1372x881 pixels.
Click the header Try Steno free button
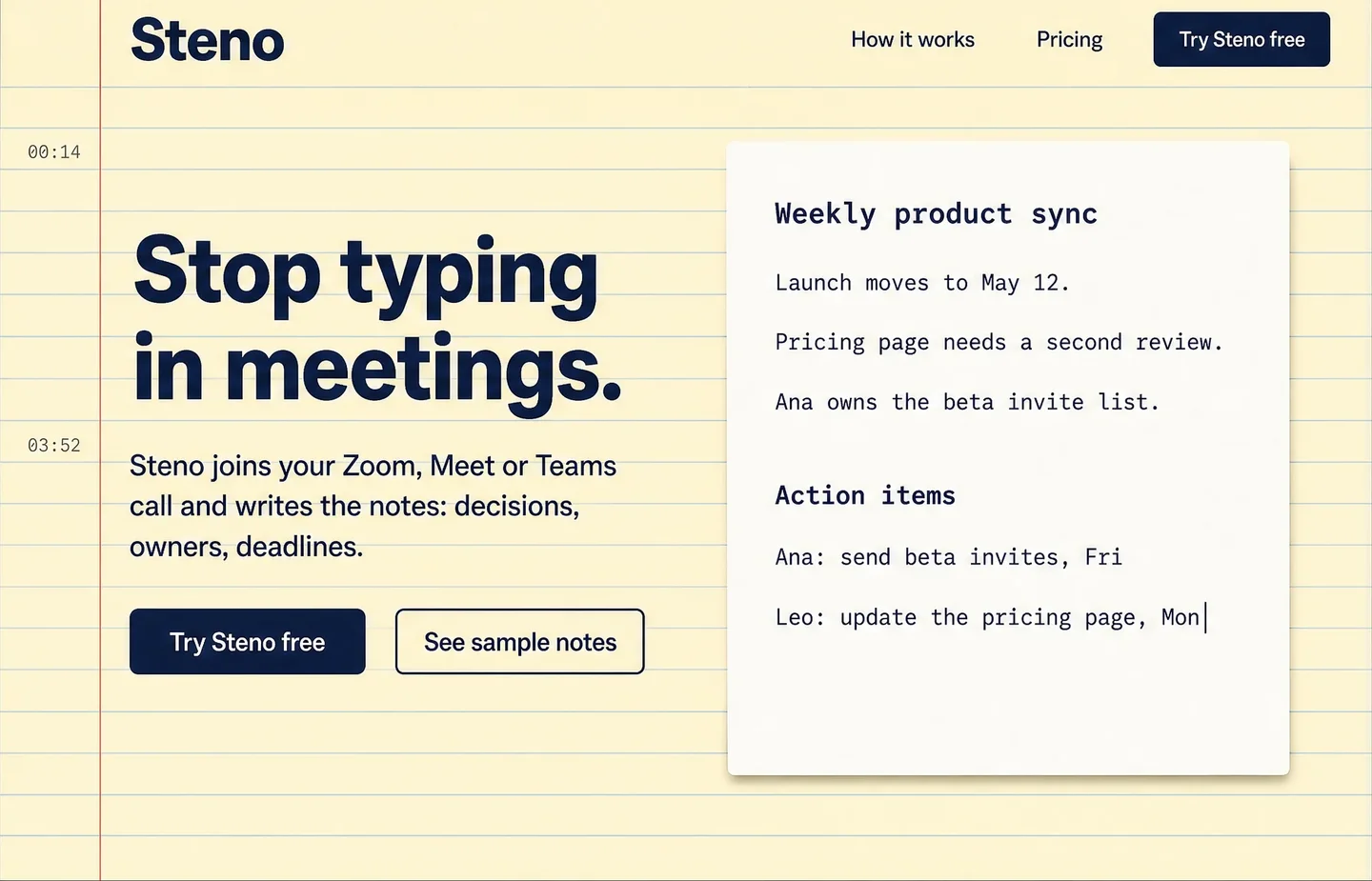pos(1241,39)
